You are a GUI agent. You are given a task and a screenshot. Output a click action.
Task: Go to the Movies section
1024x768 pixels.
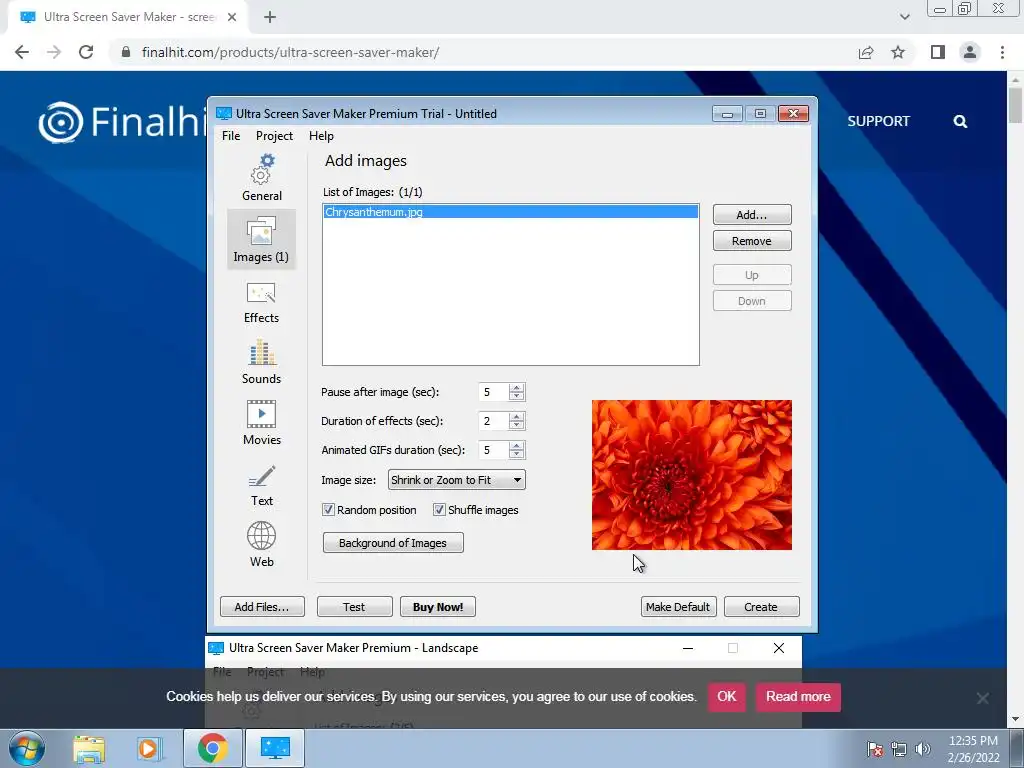[x=261, y=423]
